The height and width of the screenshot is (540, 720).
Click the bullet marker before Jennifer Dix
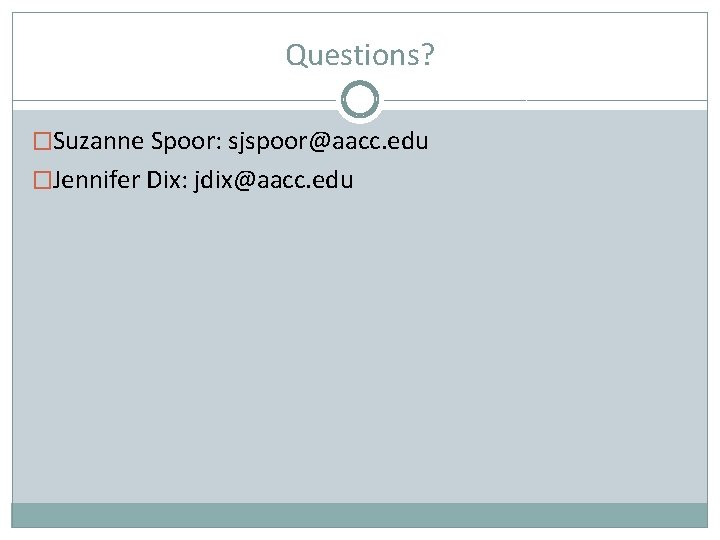point(41,181)
